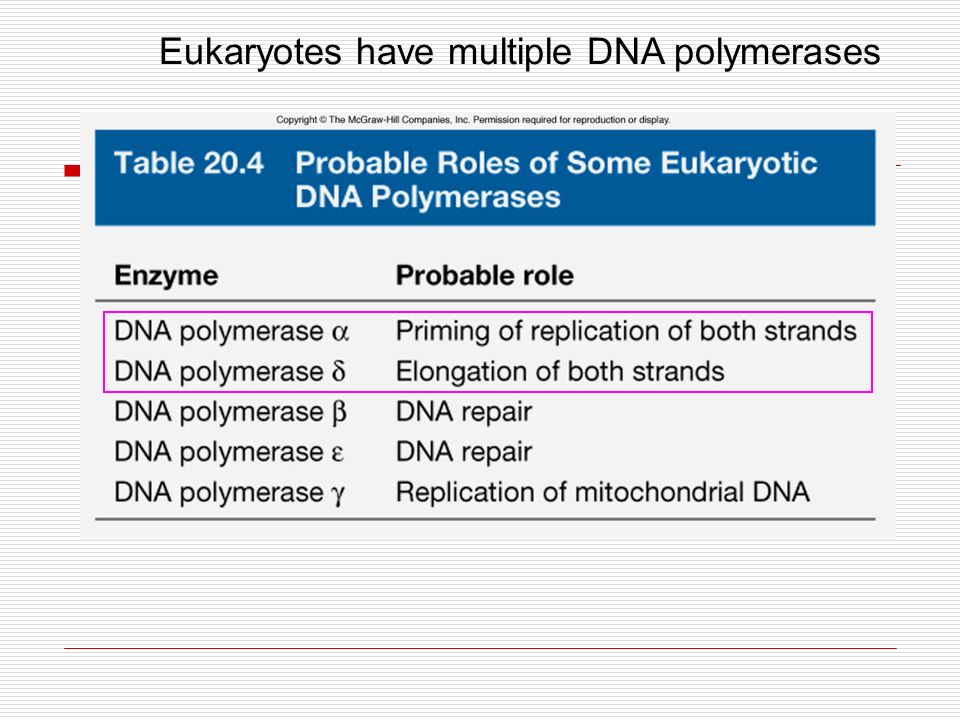
Task: Click the table heading 'Probable Roles of Some Eukaryotic'
Action: pos(556,163)
